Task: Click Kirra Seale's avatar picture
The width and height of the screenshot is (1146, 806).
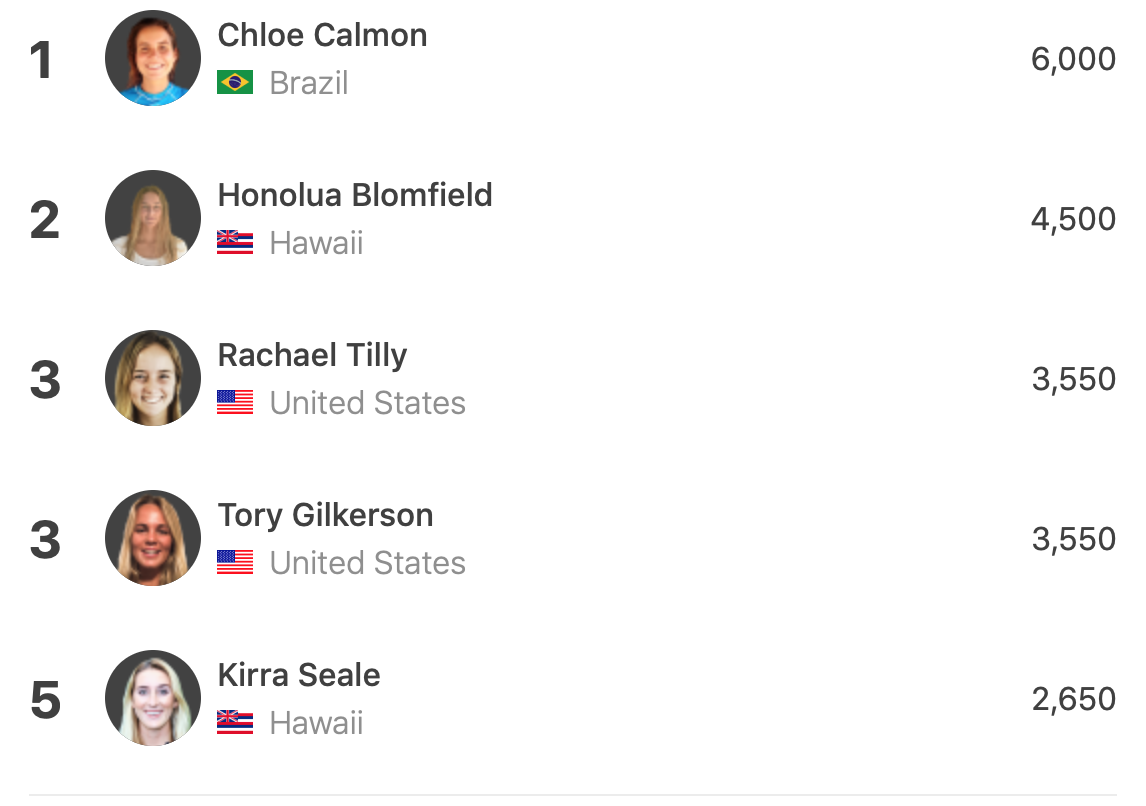Action: click(153, 698)
